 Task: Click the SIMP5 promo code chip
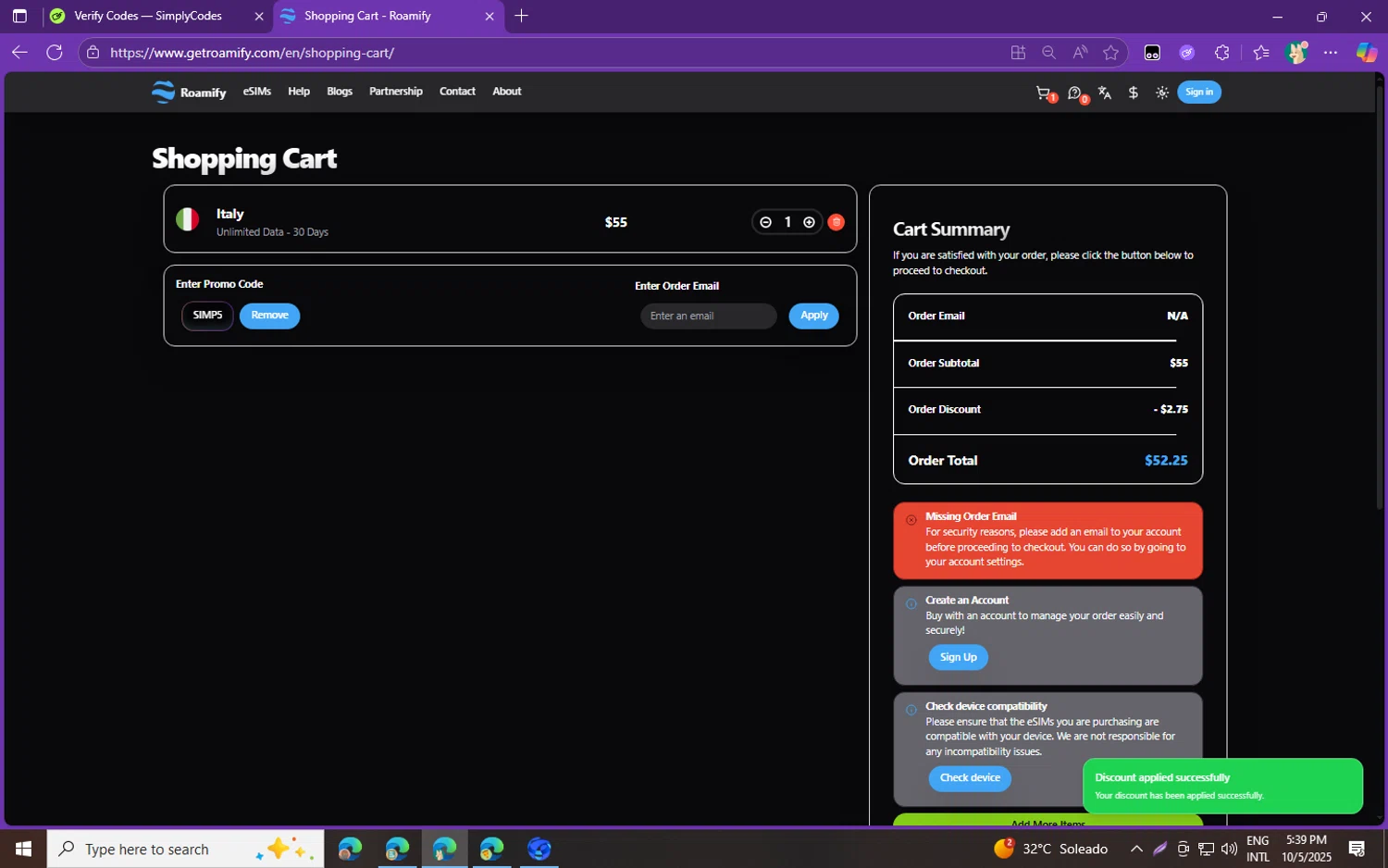[207, 316]
